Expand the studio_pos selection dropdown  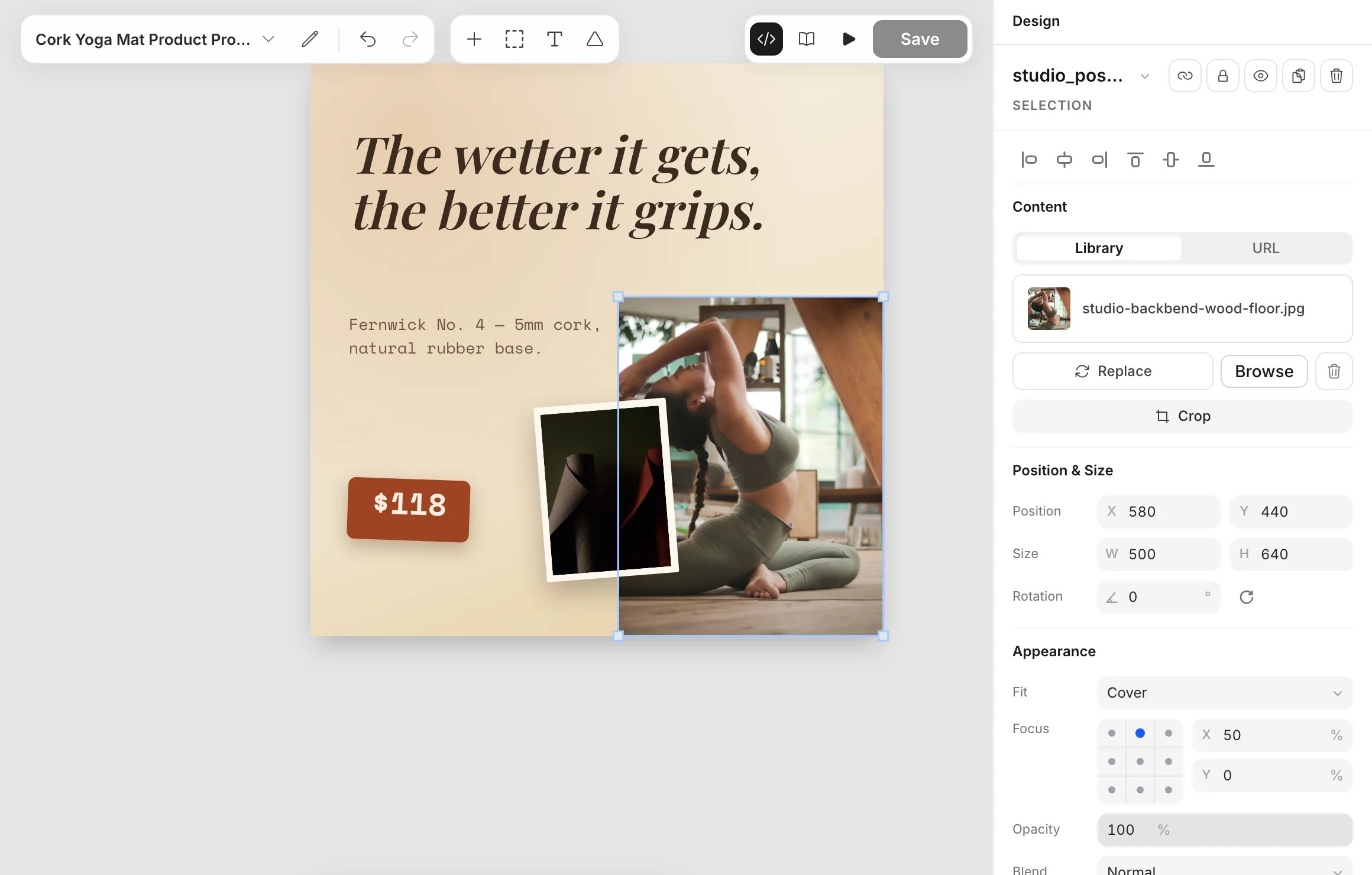1145,76
